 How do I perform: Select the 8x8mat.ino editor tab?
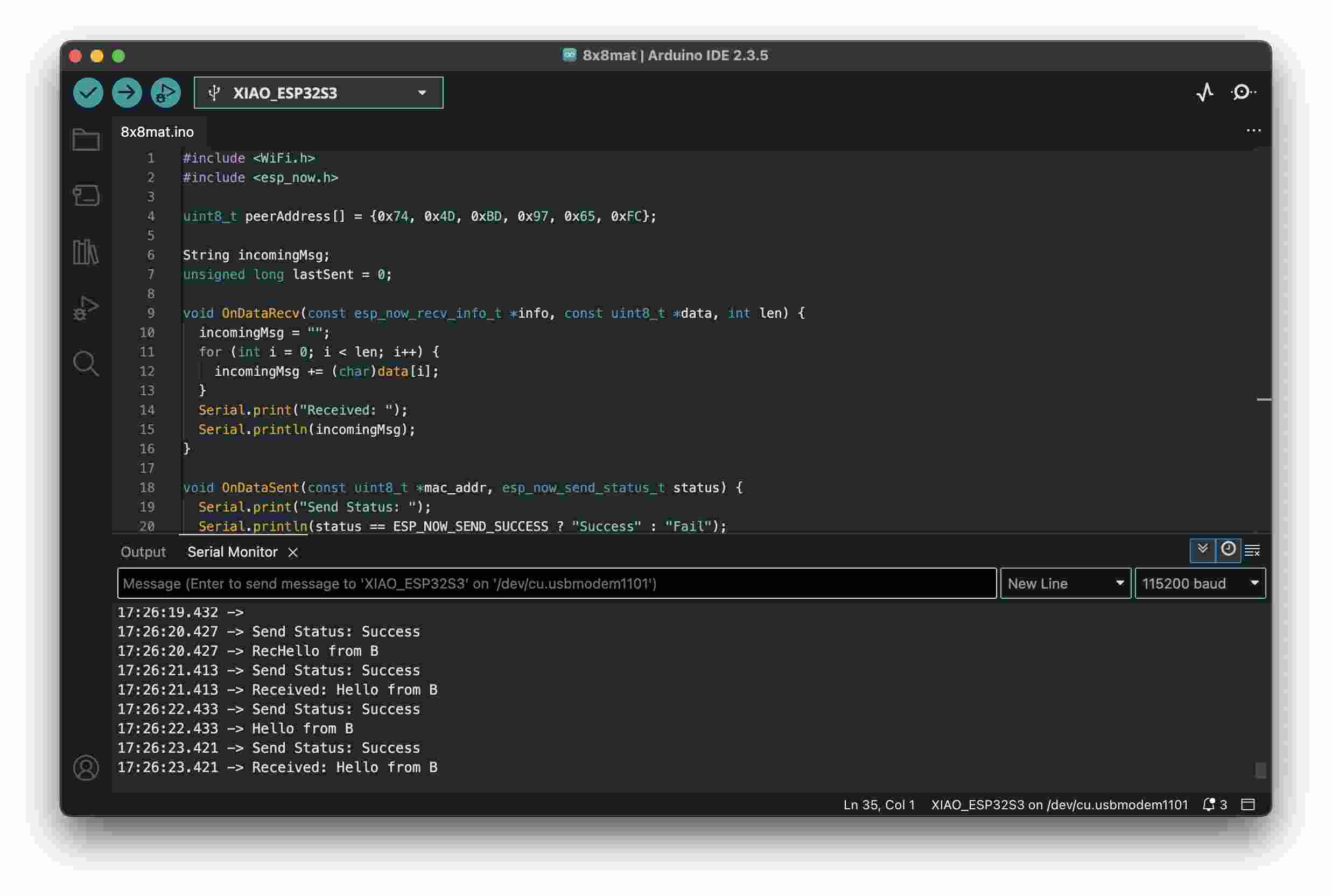[157, 132]
